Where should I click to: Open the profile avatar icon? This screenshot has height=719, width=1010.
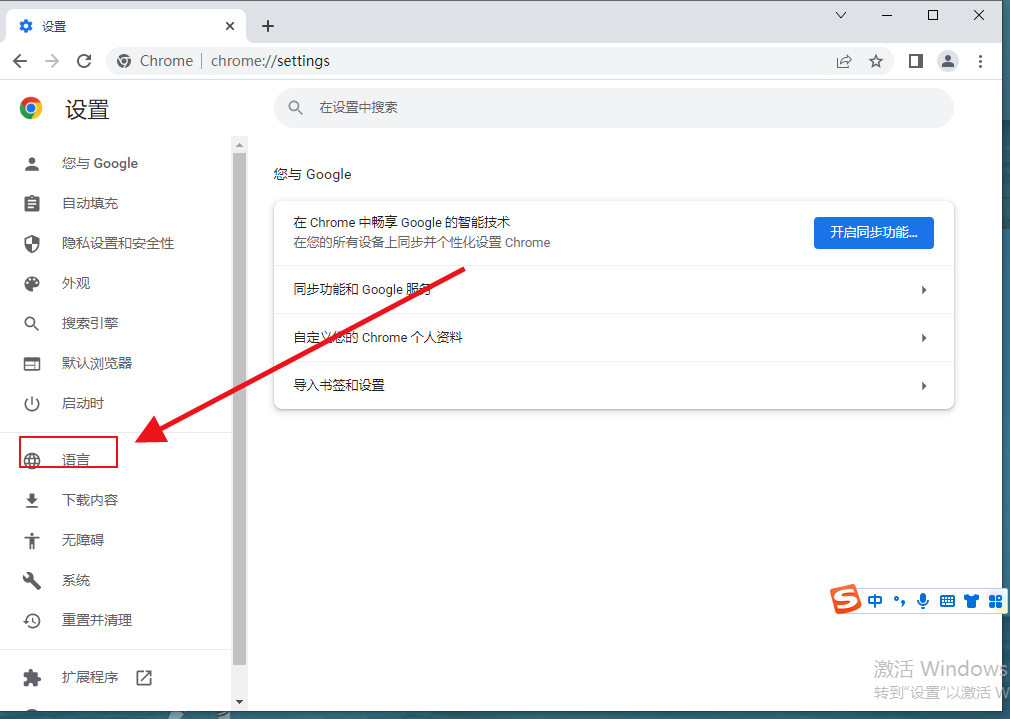948,61
